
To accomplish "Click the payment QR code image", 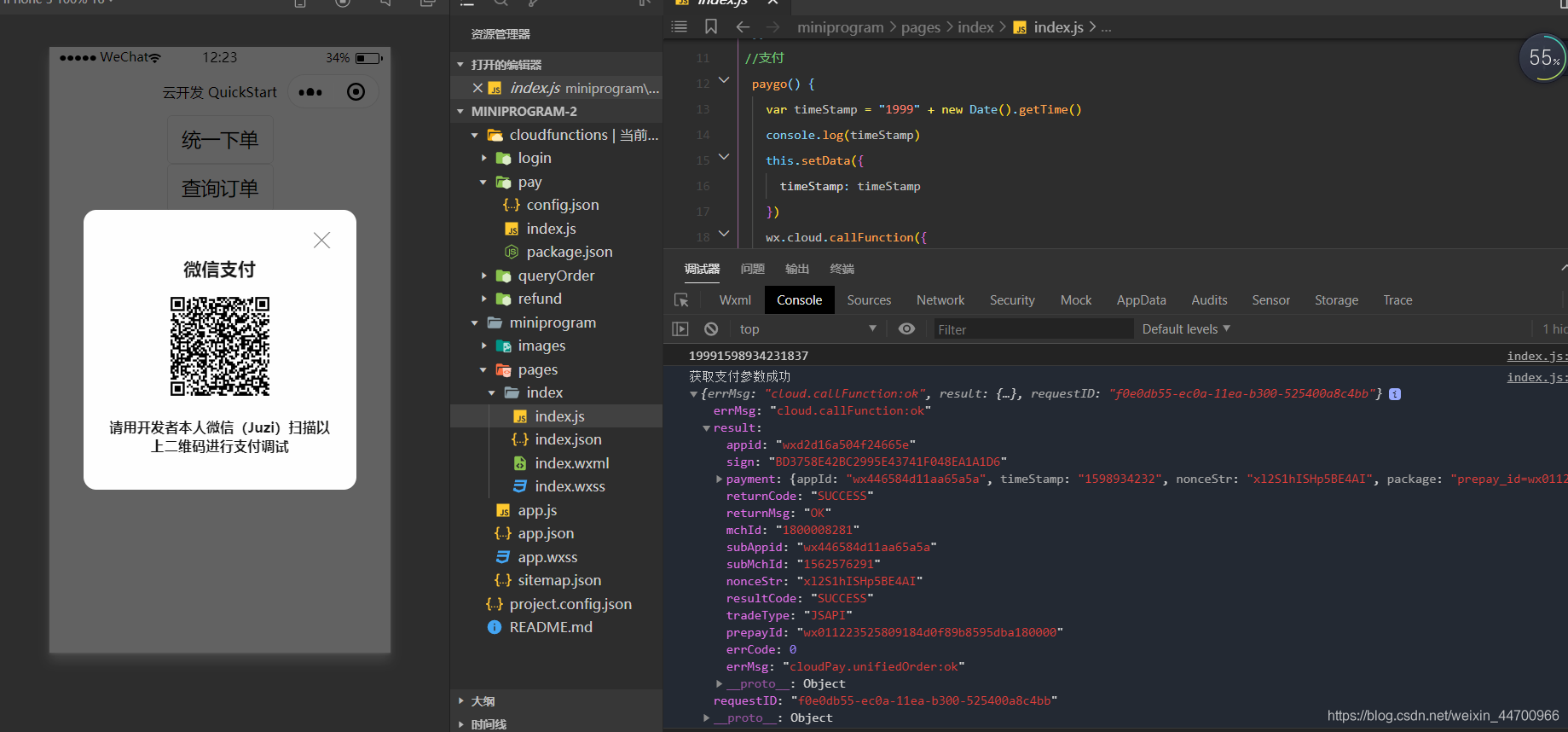I will [x=220, y=346].
